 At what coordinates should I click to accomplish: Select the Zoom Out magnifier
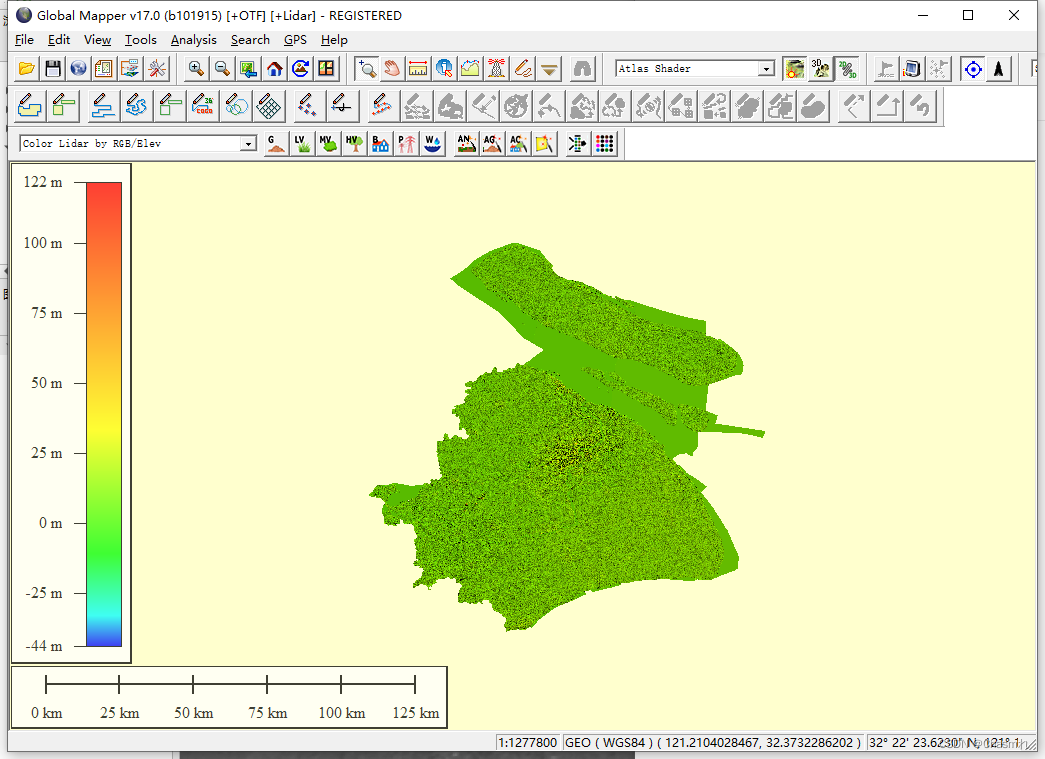pos(222,69)
